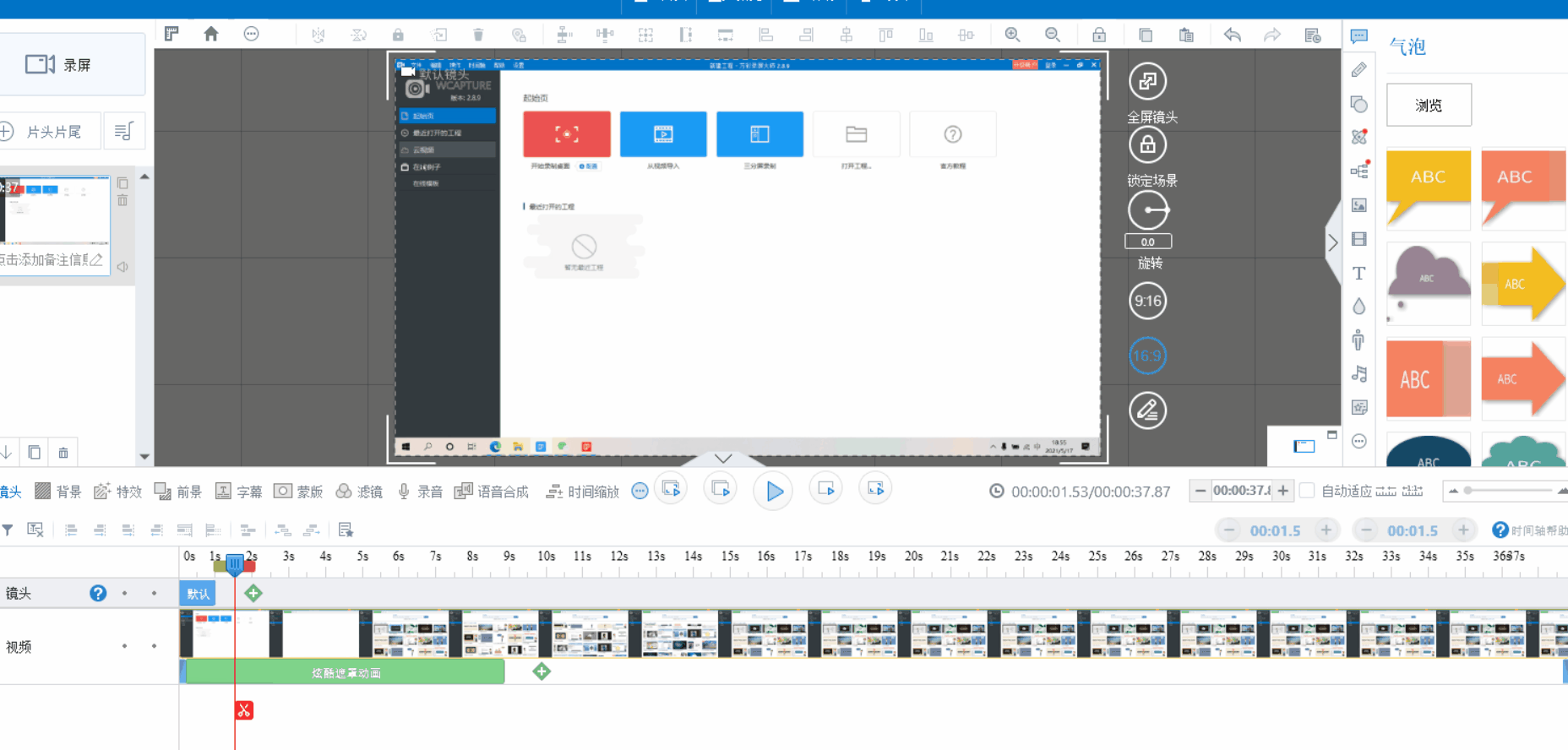This screenshot has height=750, width=1568.
Task: Click the main play button
Action: (773, 491)
